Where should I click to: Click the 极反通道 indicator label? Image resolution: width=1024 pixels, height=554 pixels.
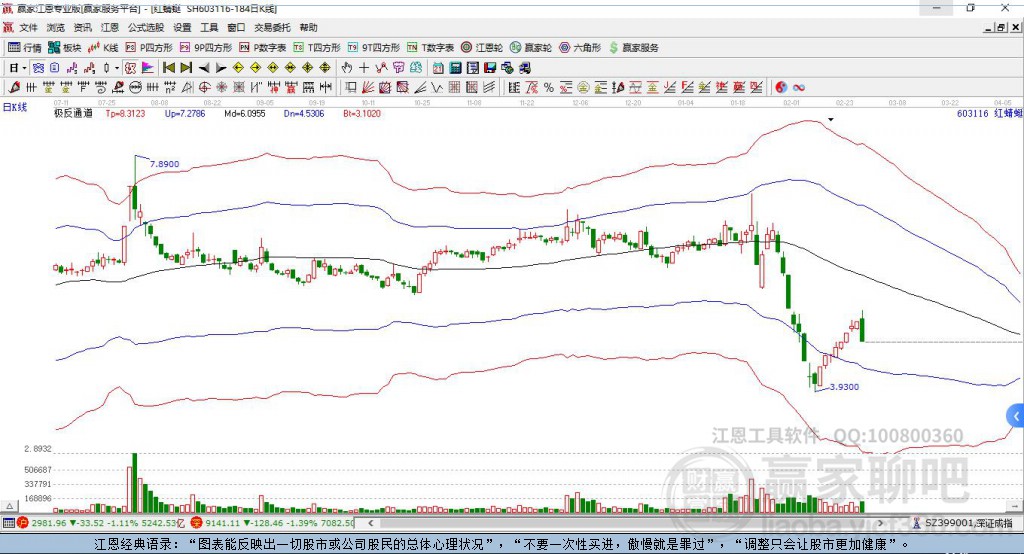(73, 113)
